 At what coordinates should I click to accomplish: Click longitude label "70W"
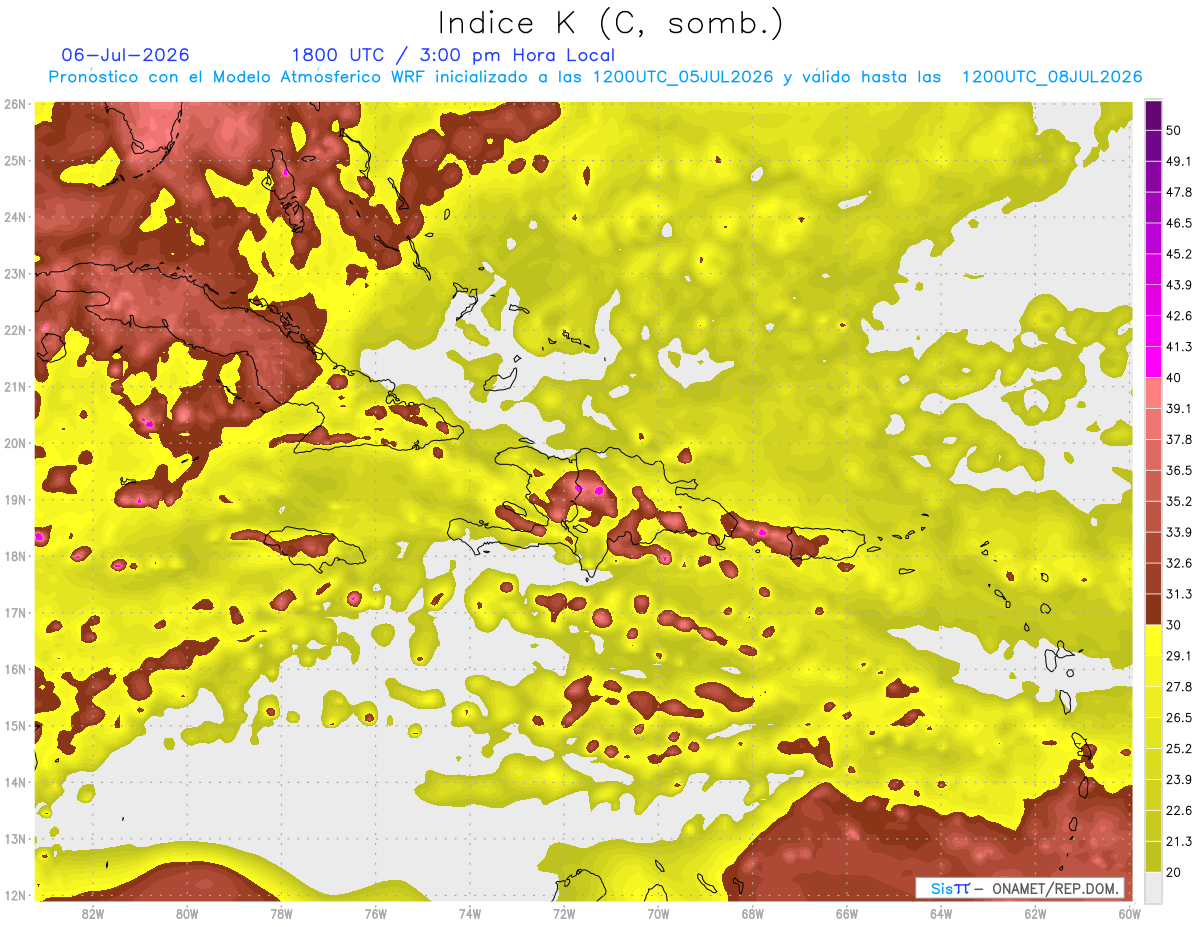(658, 913)
